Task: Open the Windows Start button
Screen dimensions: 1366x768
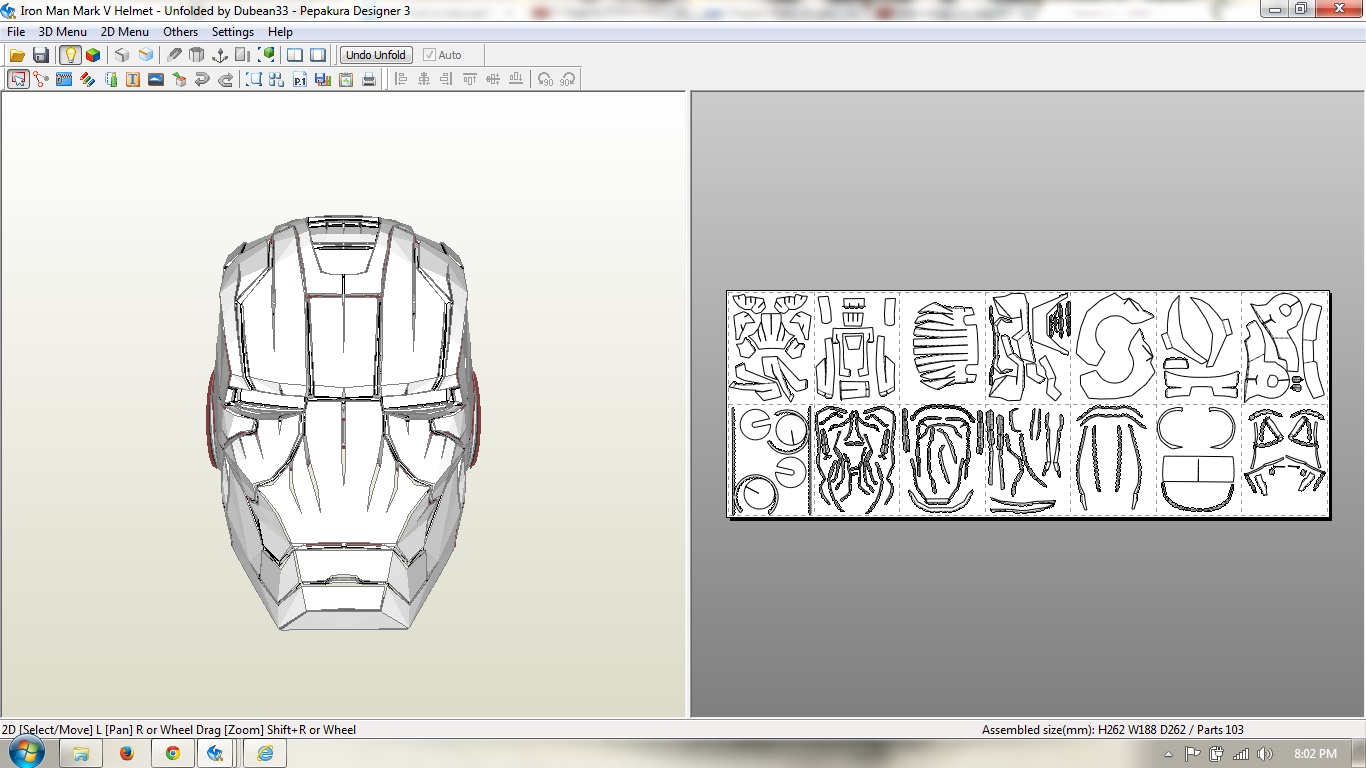Action: (x=26, y=753)
